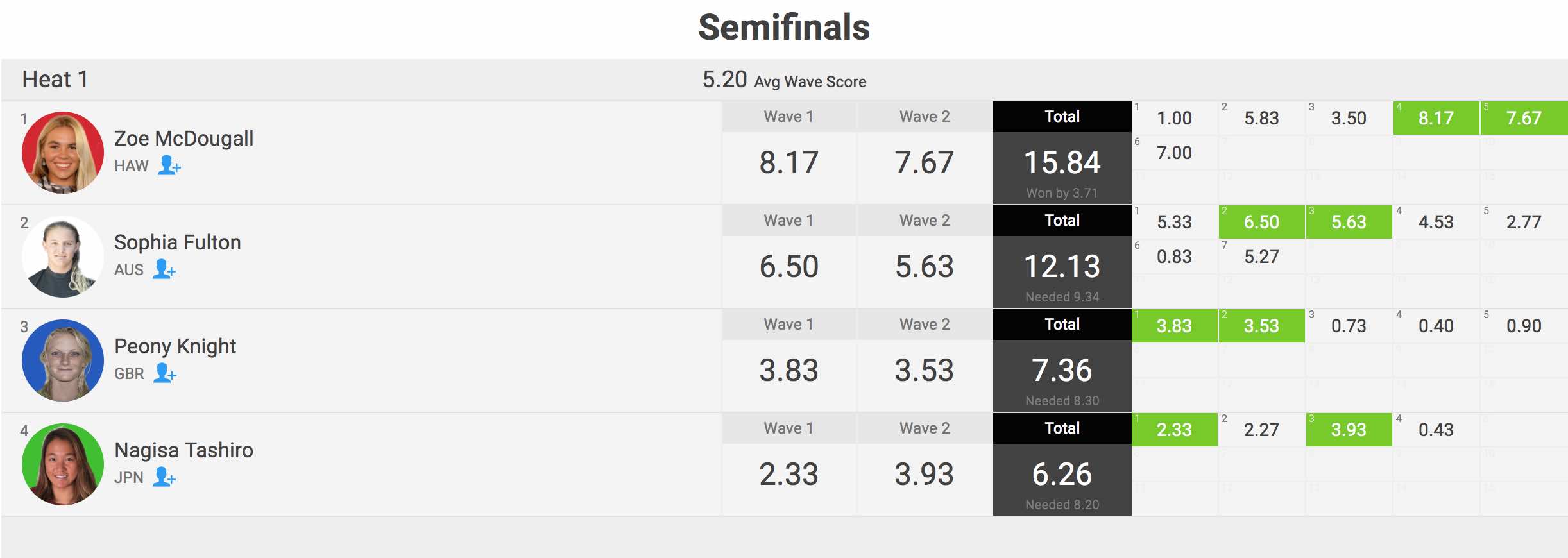Image resolution: width=1568 pixels, height=558 pixels.
Task: Click Peony Knight's avatar
Action: (x=63, y=360)
